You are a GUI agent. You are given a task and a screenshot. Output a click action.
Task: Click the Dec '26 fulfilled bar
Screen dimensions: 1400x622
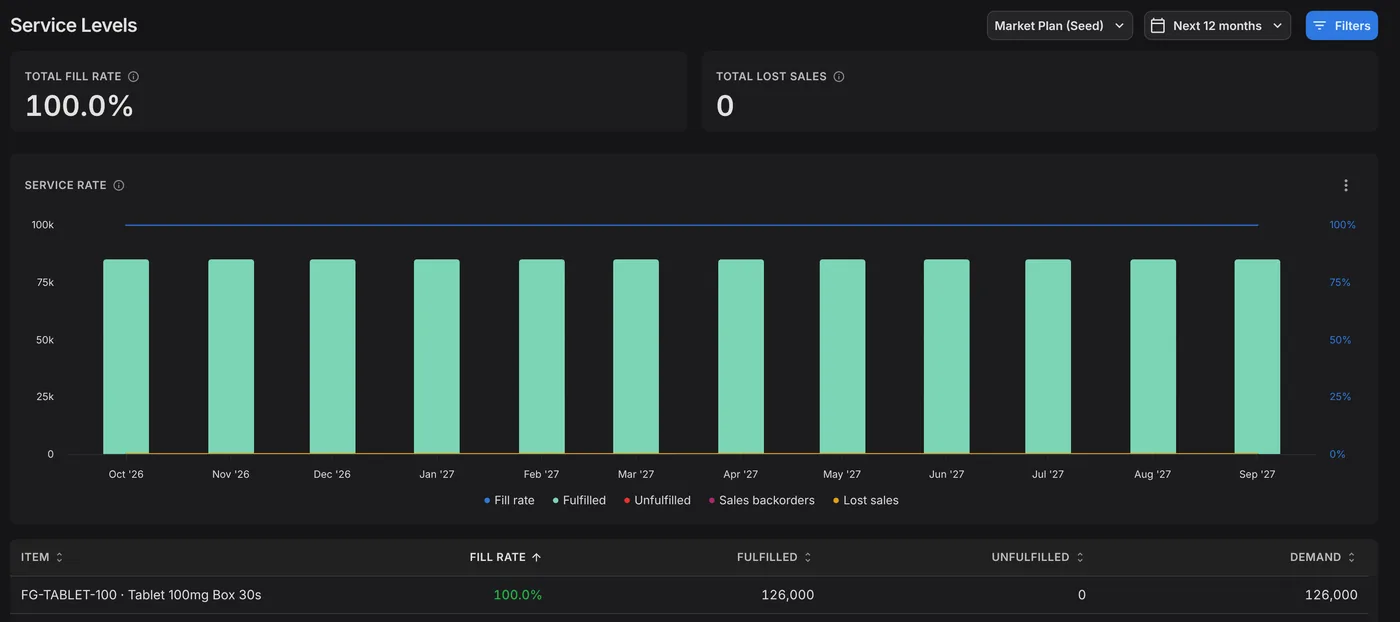tap(332, 357)
